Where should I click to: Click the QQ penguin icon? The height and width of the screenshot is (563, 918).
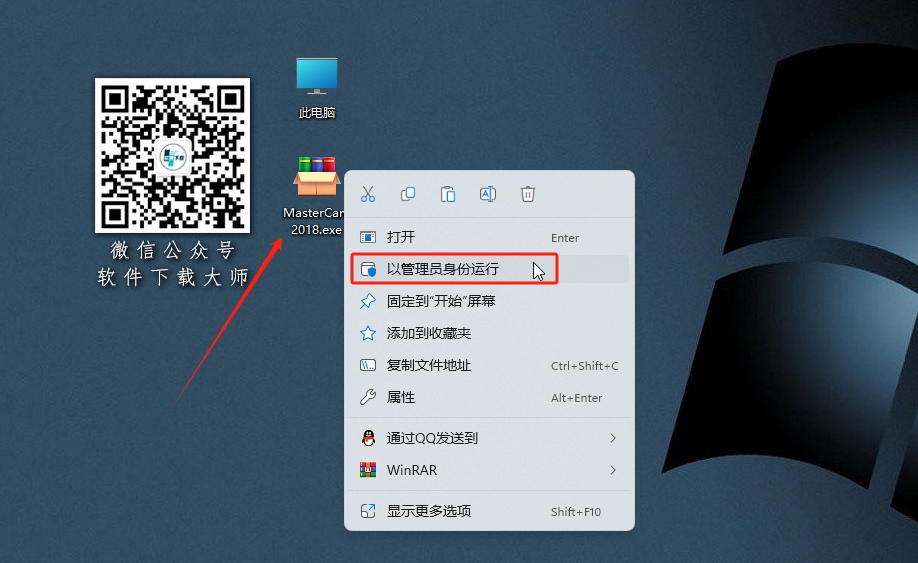click(x=368, y=438)
